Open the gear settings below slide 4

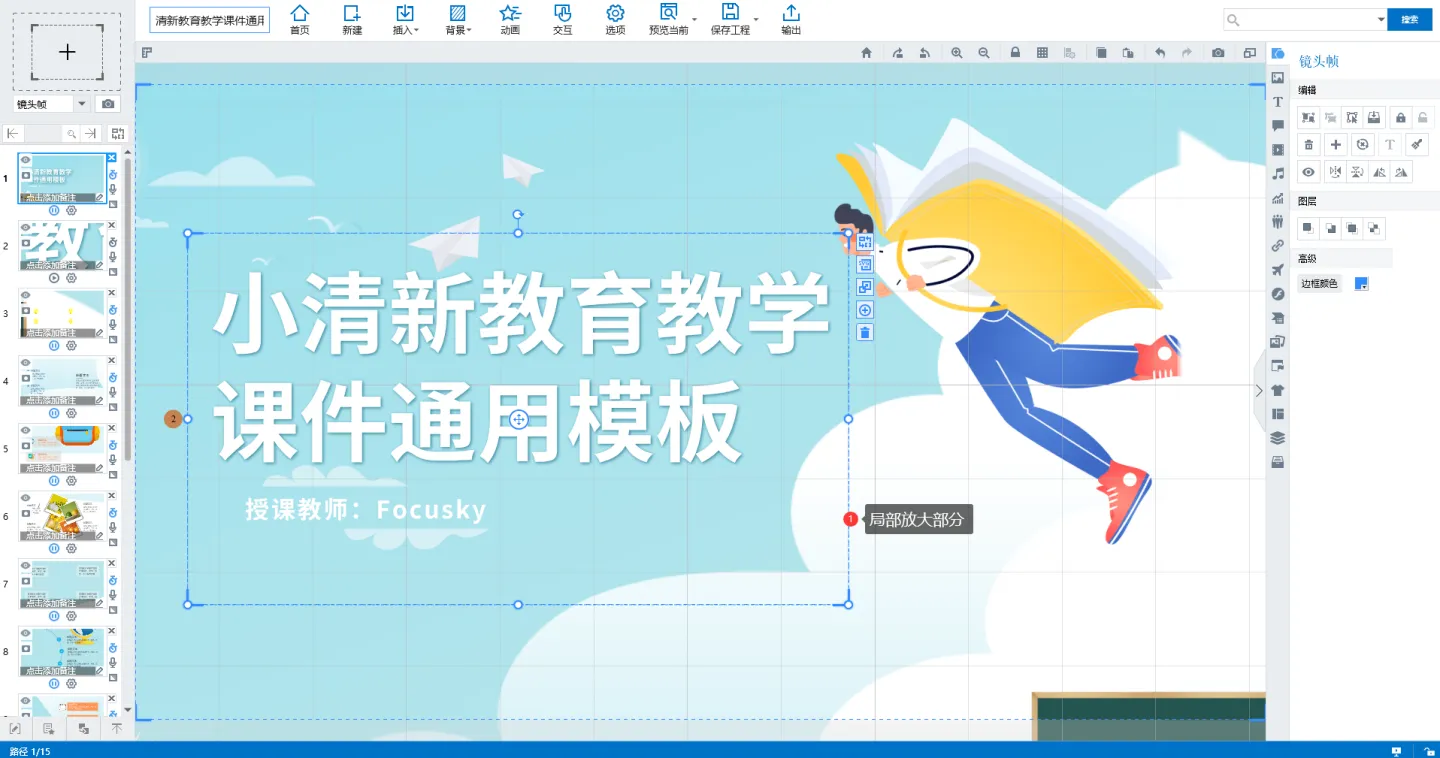point(71,413)
